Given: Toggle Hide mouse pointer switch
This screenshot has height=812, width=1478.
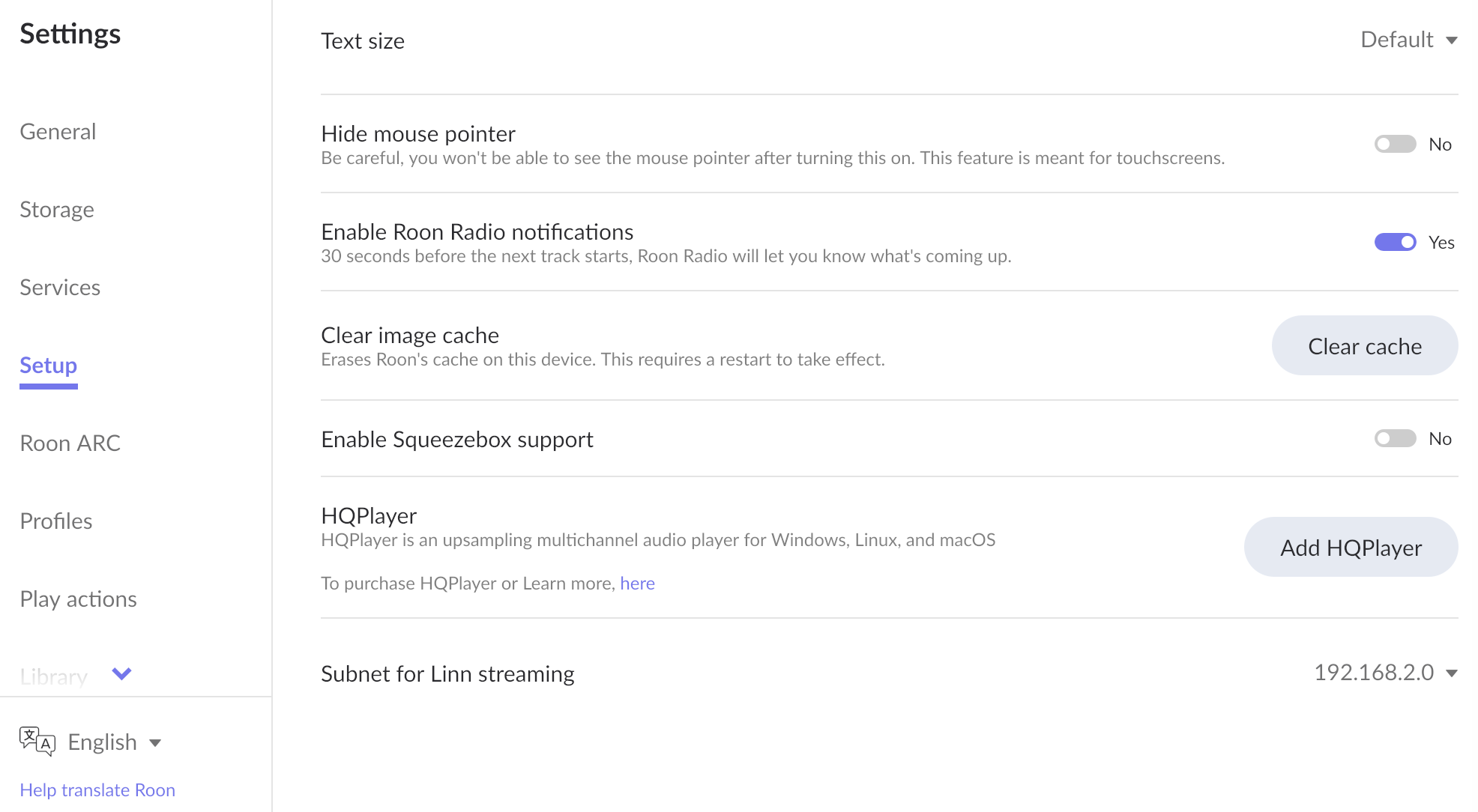Looking at the screenshot, I should coord(1395,144).
